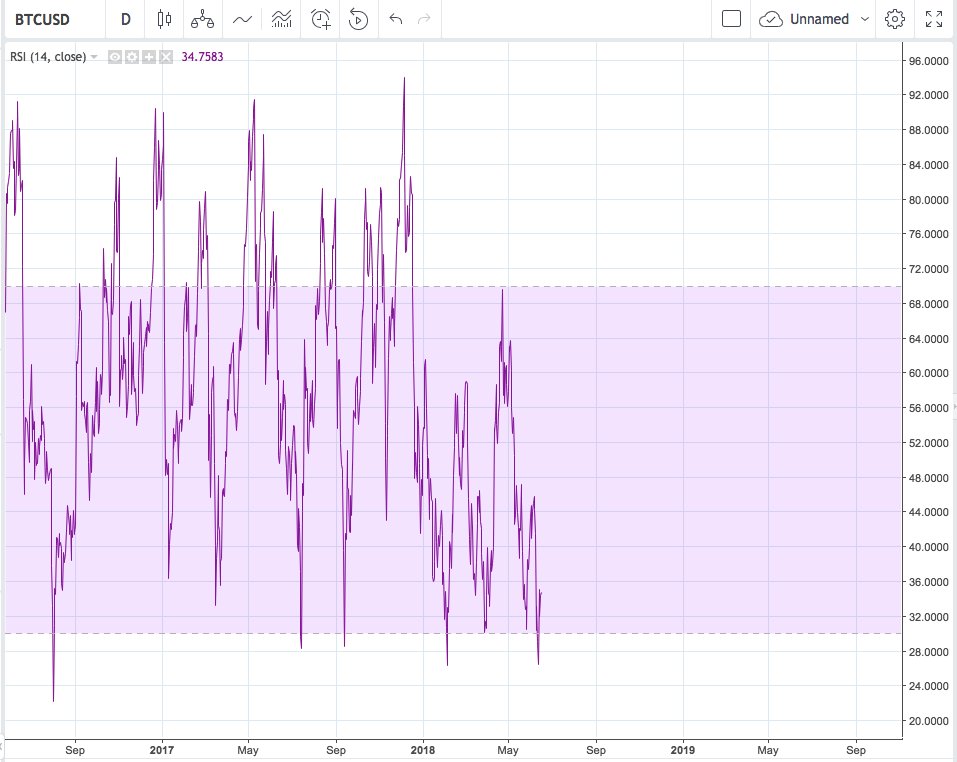Select the chart layout square icon
Viewport: 957px width, 762px height.
tap(731, 19)
